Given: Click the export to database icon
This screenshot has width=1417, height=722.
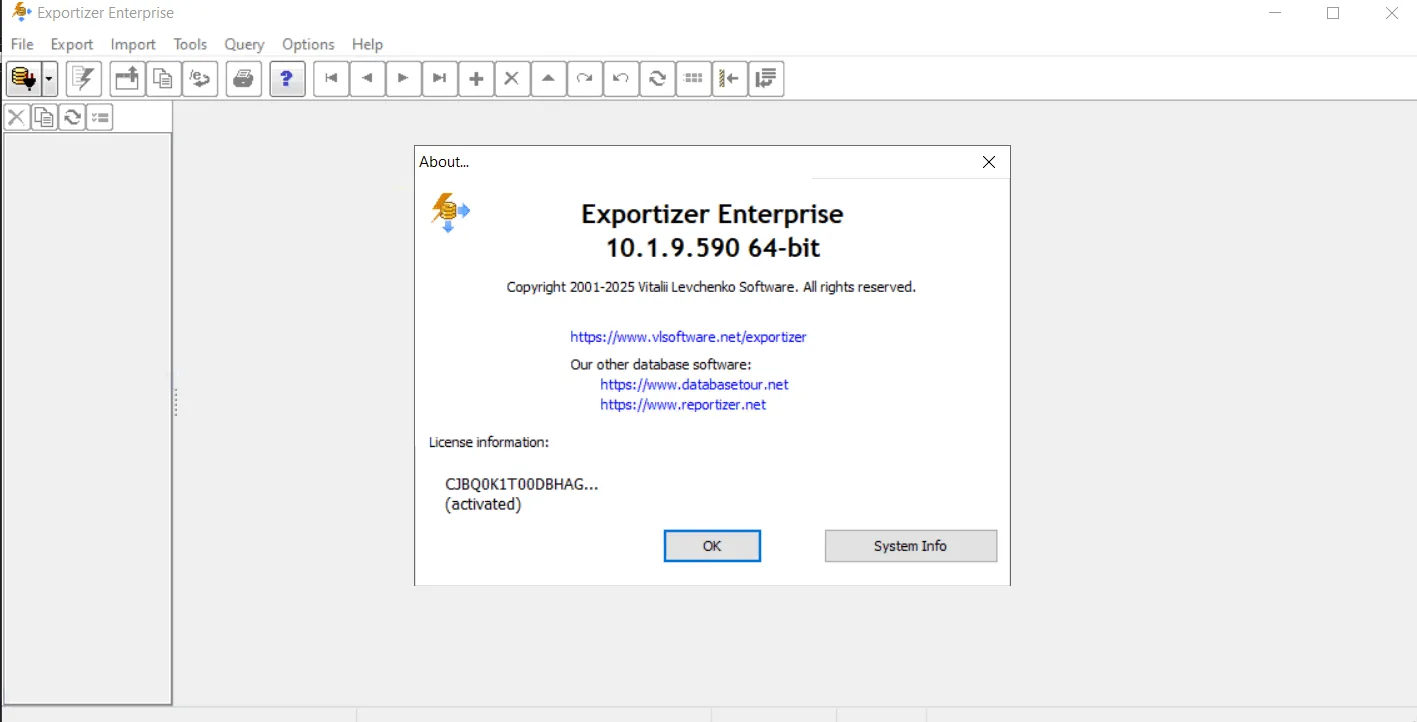Looking at the screenshot, I should click(200, 78).
